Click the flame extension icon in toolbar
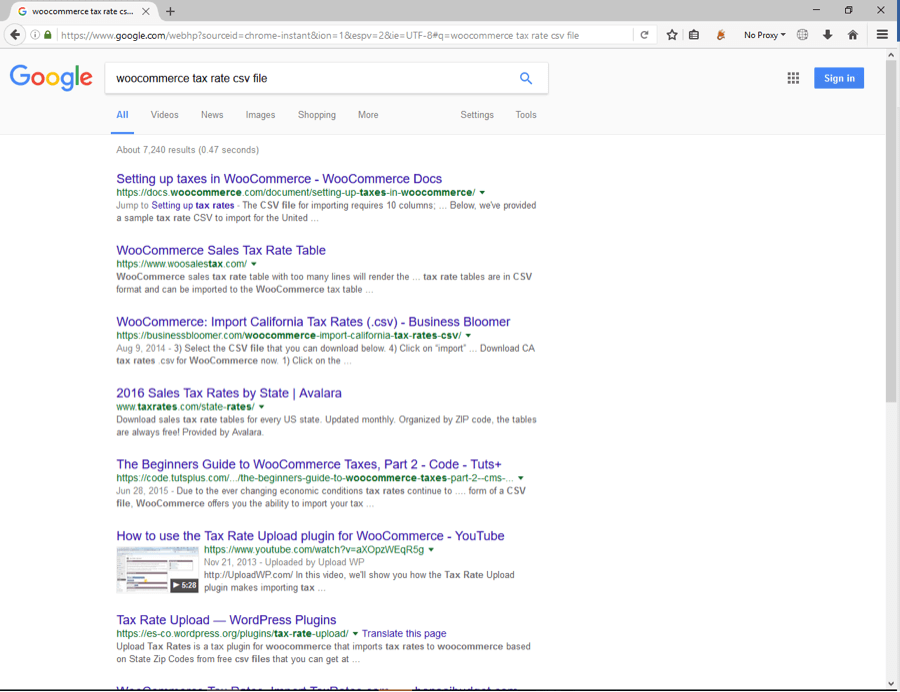This screenshot has width=900, height=692. coord(721,35)
